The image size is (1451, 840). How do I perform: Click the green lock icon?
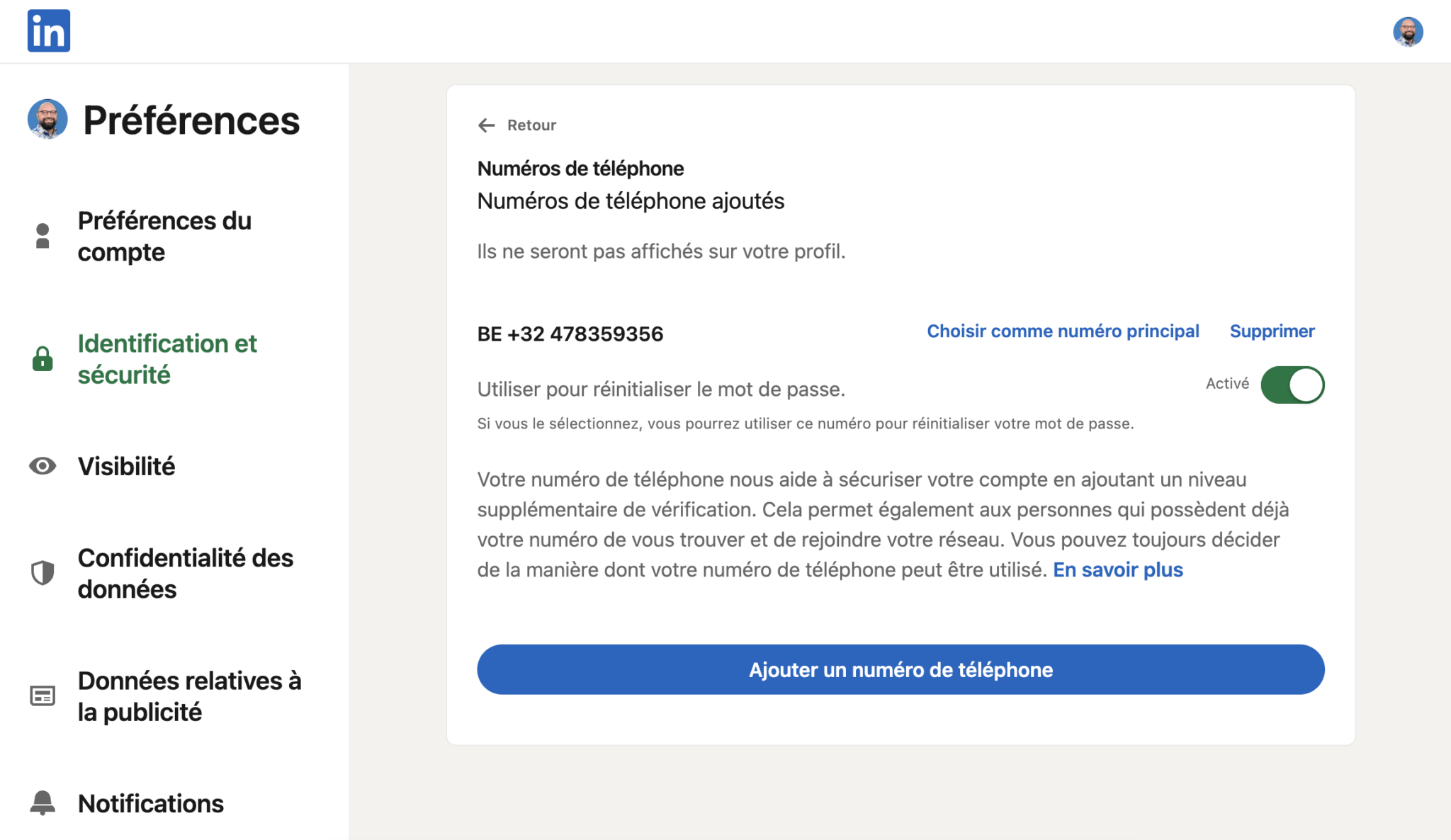pyautogui.click(x=43, y=358)
